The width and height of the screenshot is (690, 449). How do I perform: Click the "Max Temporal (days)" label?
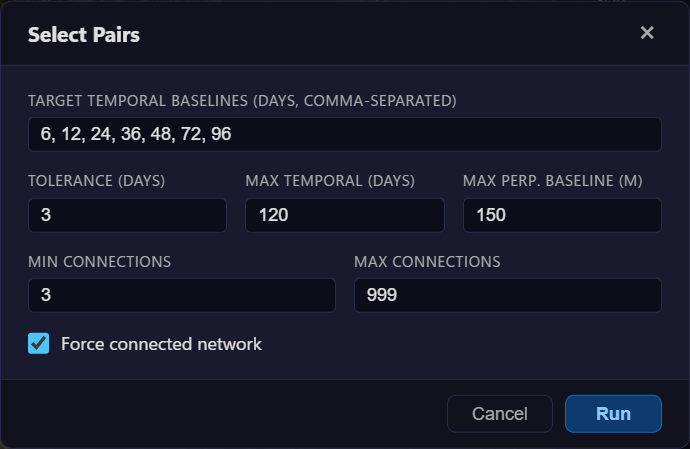point(330,181)
